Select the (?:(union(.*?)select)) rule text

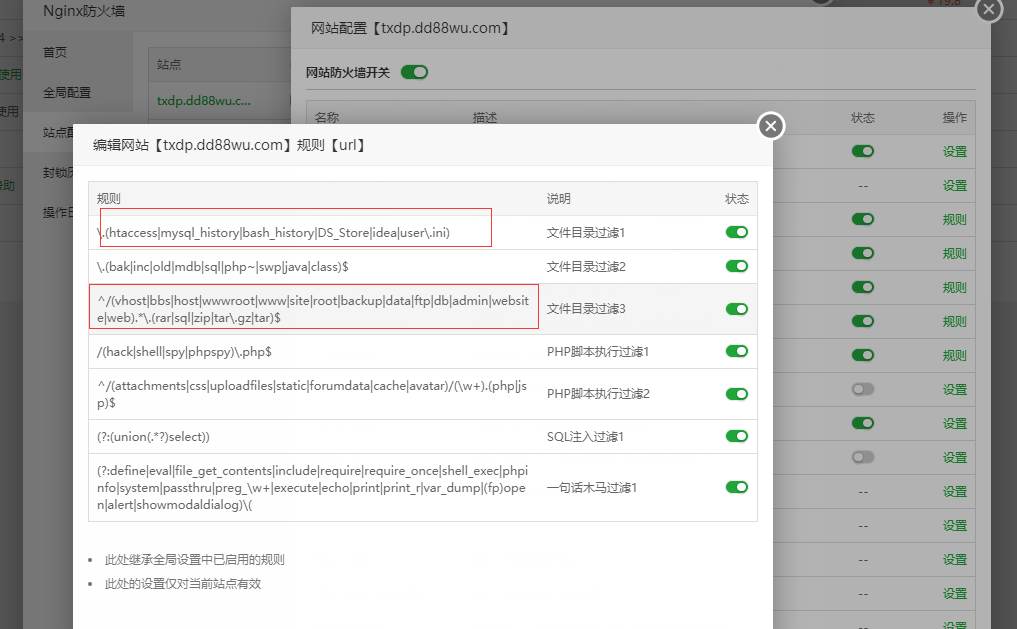pyautogui.click(x=153, y=437)
